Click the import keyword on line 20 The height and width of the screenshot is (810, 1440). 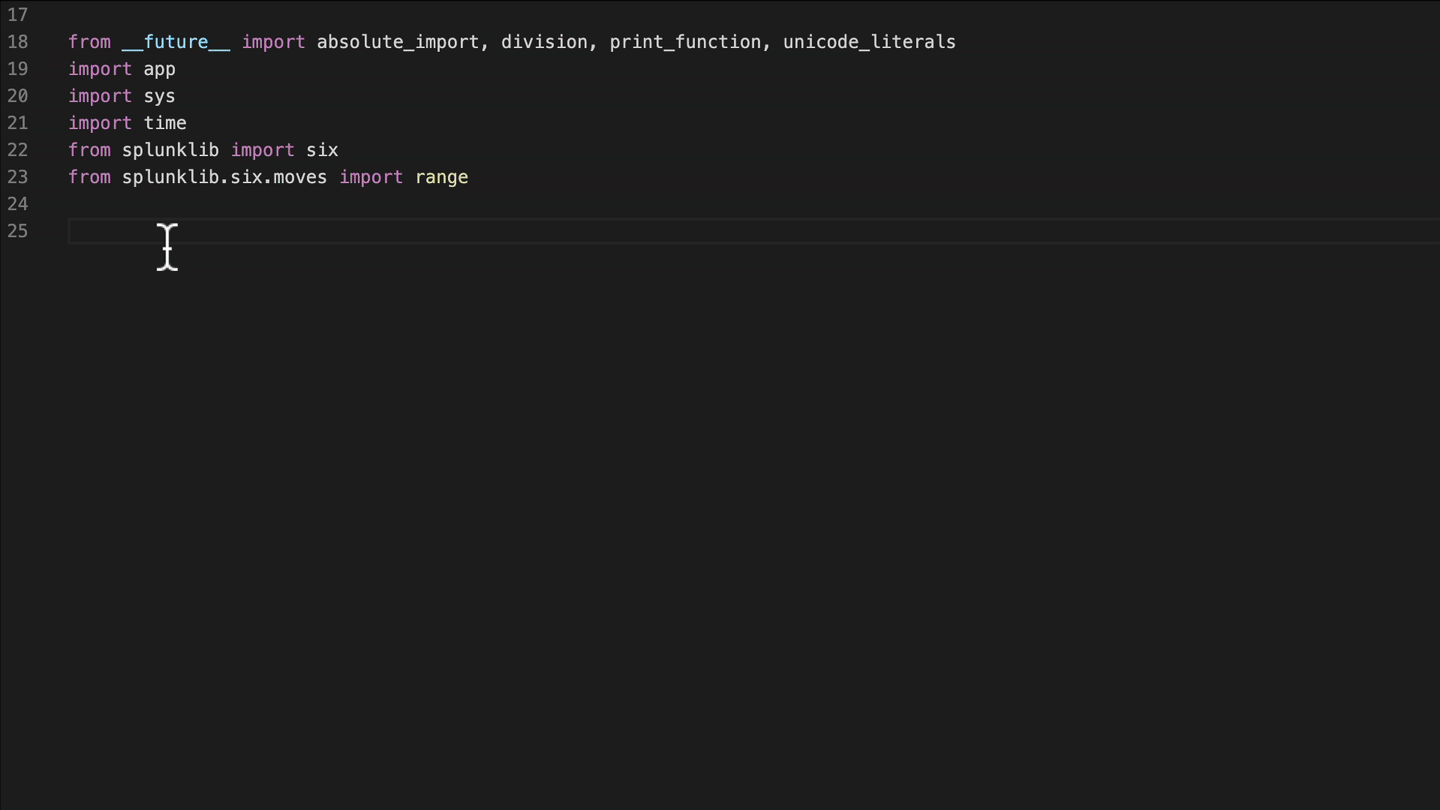point(100,96)
